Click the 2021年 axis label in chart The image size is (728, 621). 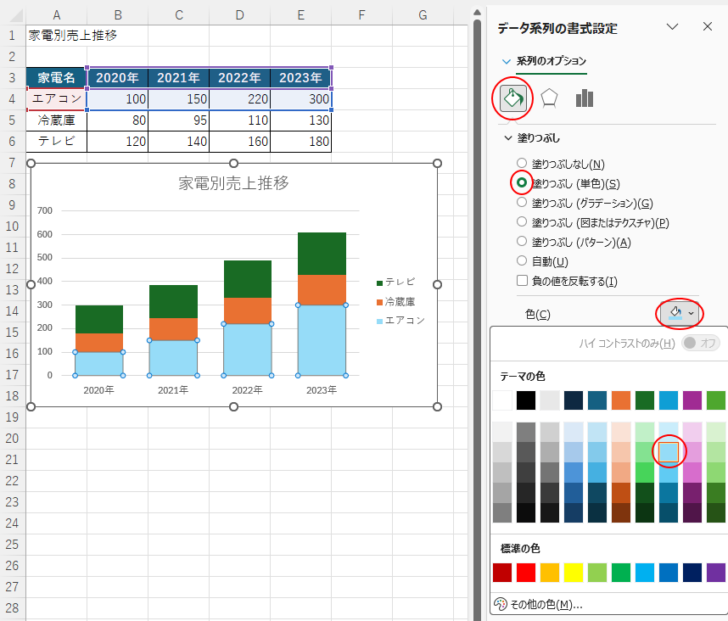[173, 390]
